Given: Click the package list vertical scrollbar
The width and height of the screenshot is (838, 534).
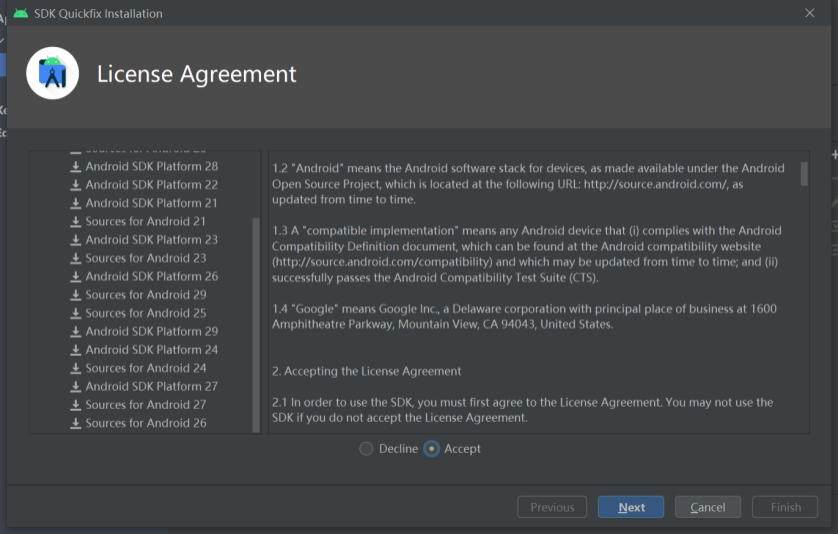Looking at the screenshot, I should click(x=256, y=320).
